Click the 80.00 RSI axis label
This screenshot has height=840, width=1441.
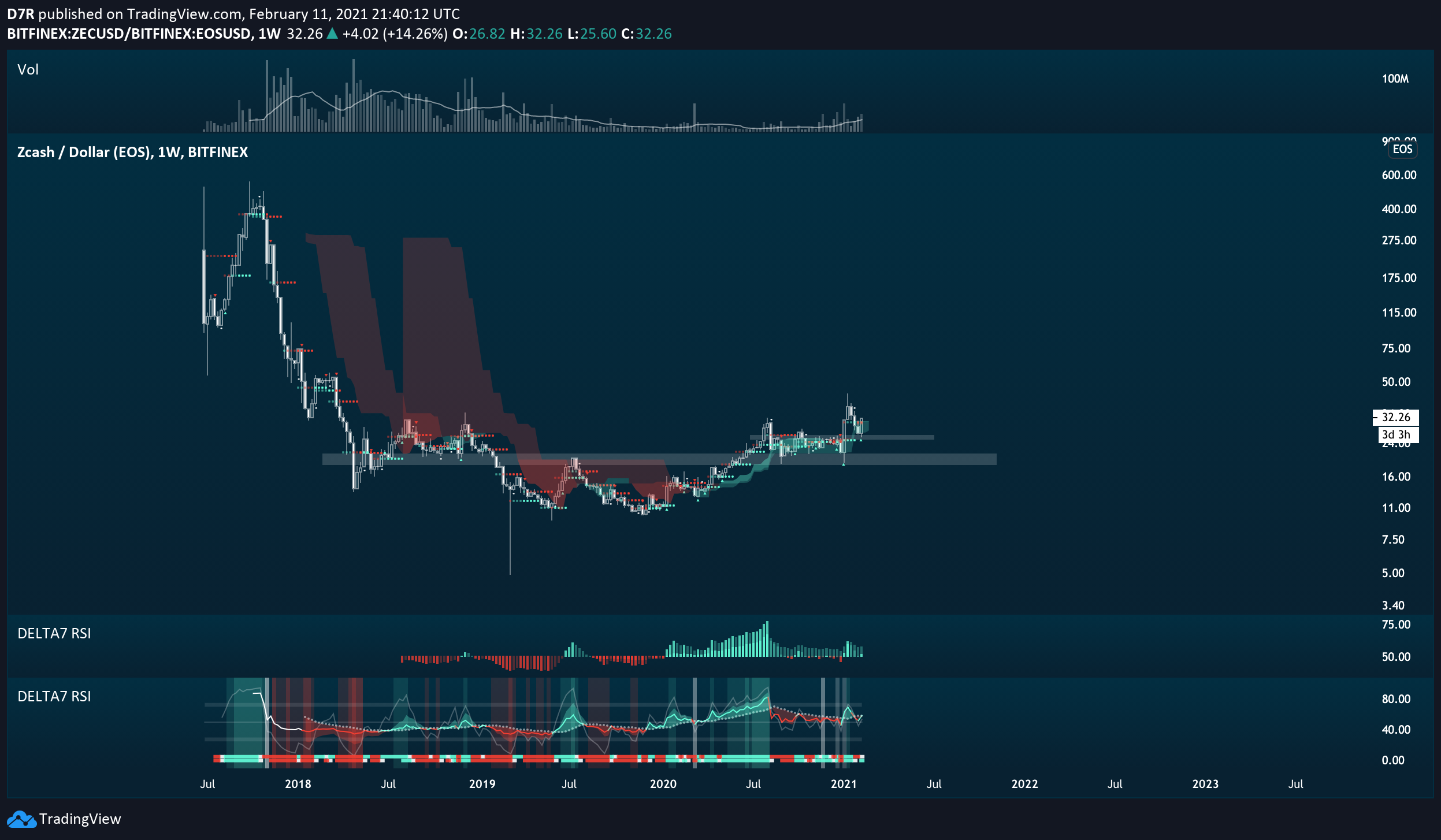(x=1396, y=699)
